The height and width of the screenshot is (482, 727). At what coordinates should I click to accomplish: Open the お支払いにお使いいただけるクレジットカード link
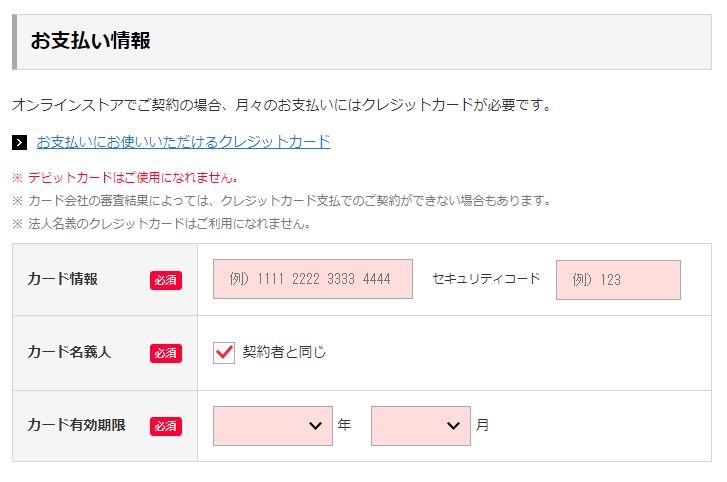point(183,142)
